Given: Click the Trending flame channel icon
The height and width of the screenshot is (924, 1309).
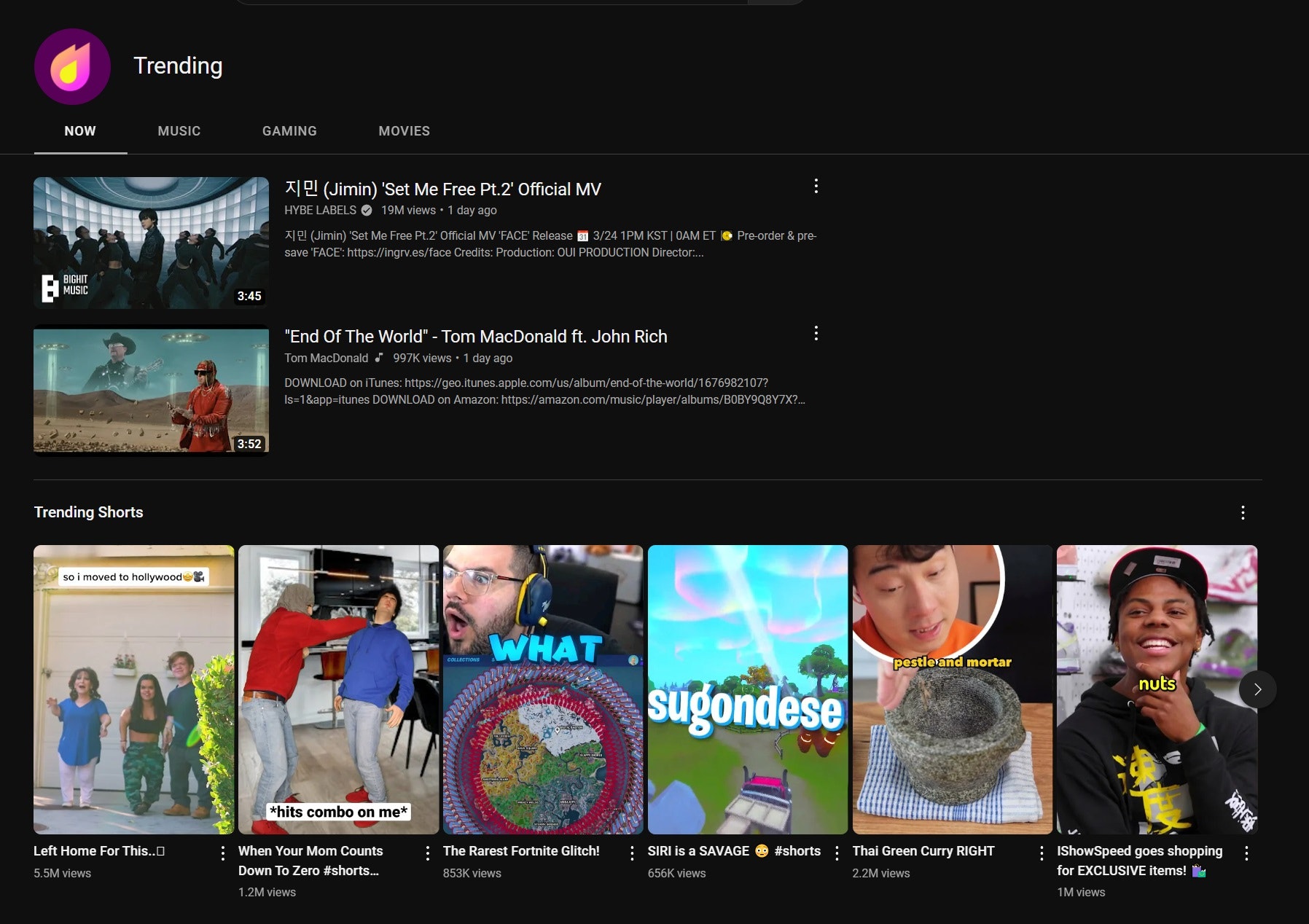Looking at the screenshot, I should point(72,67).
